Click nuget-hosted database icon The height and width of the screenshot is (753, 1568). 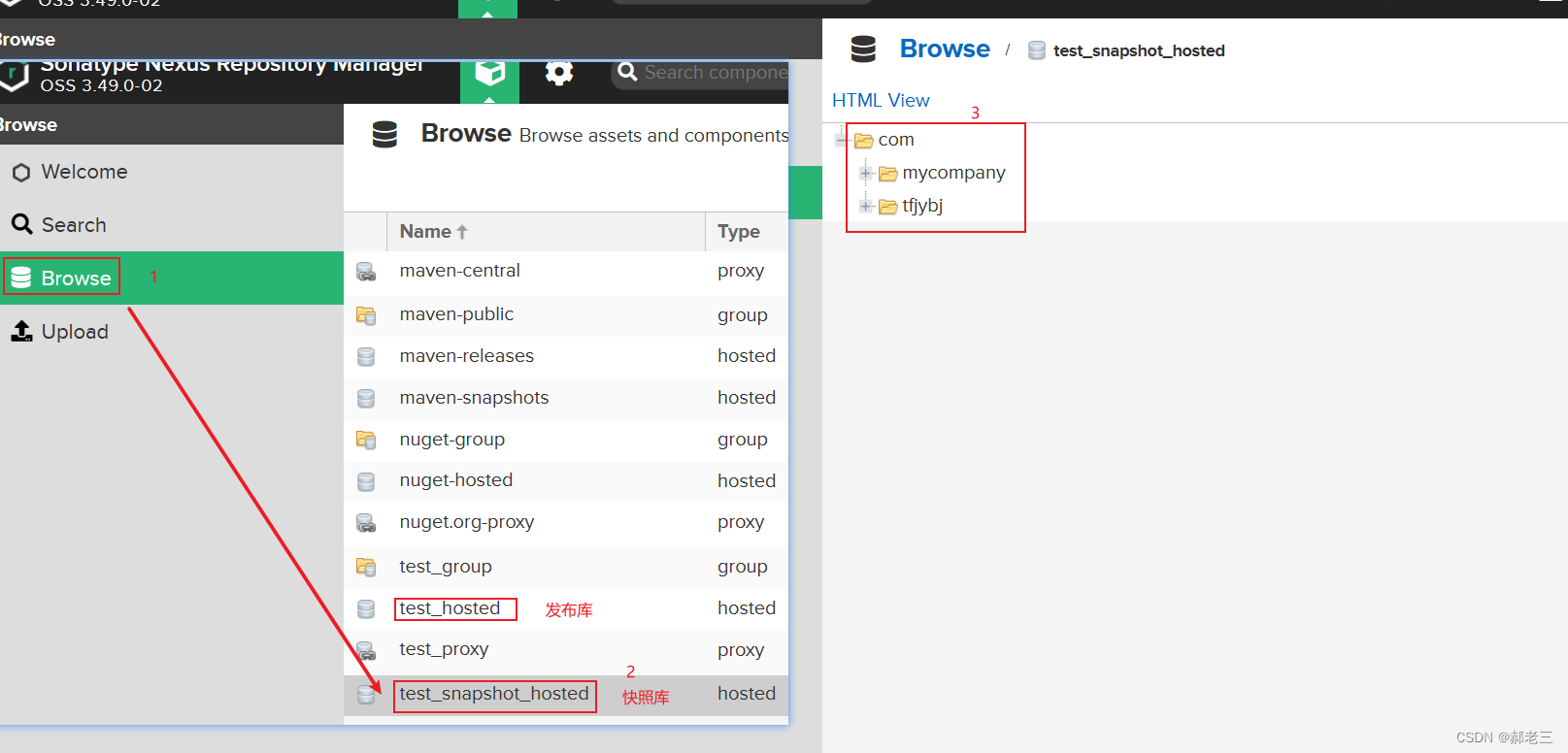pos(366,482)
